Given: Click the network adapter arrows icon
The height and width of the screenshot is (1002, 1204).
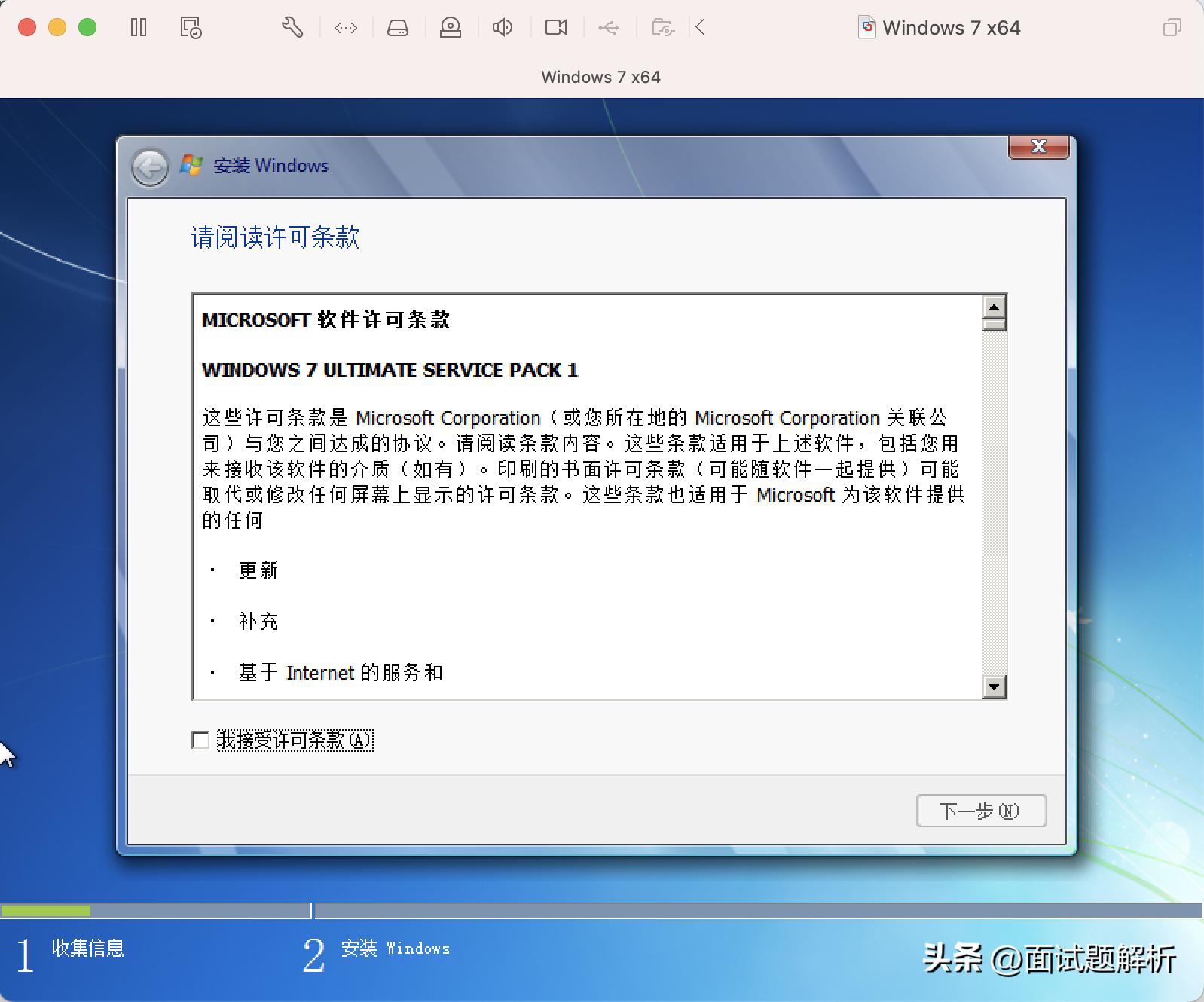Looking at the screenshot, I should 346,28.
